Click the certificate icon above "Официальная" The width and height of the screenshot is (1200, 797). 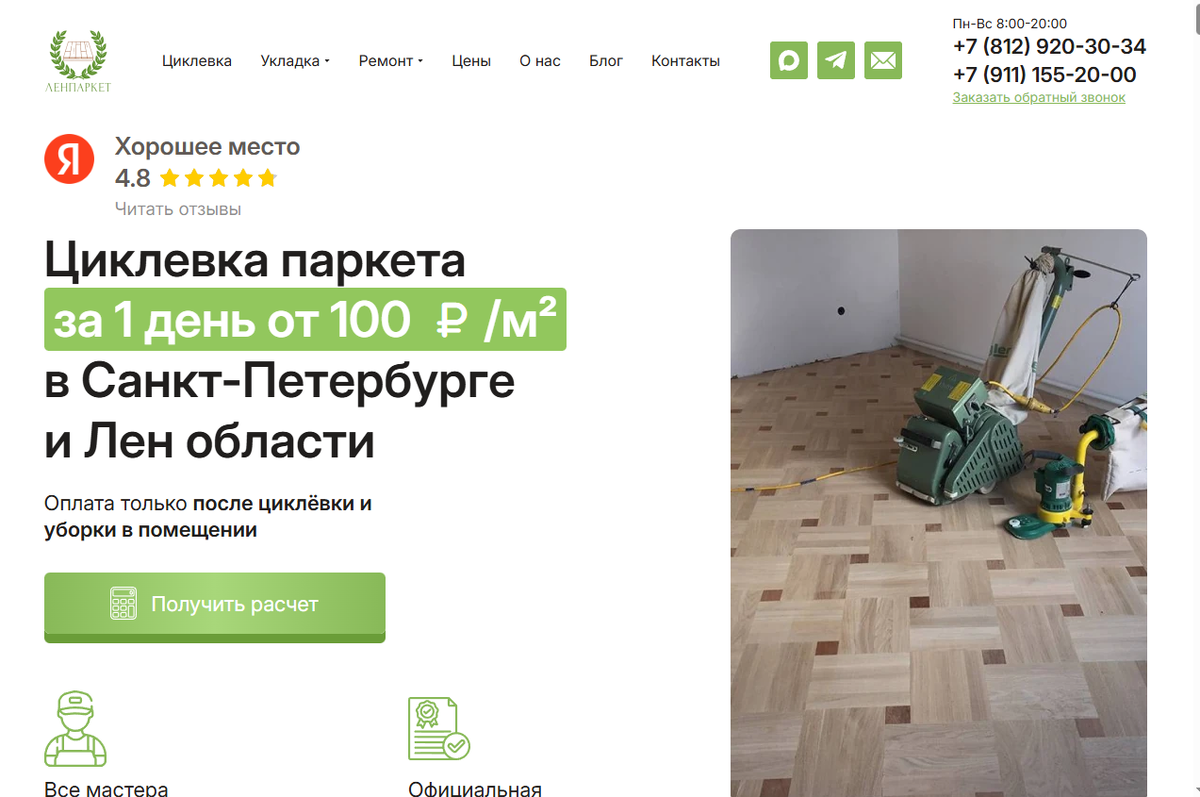pyautogui.click(x=438, y=728)
